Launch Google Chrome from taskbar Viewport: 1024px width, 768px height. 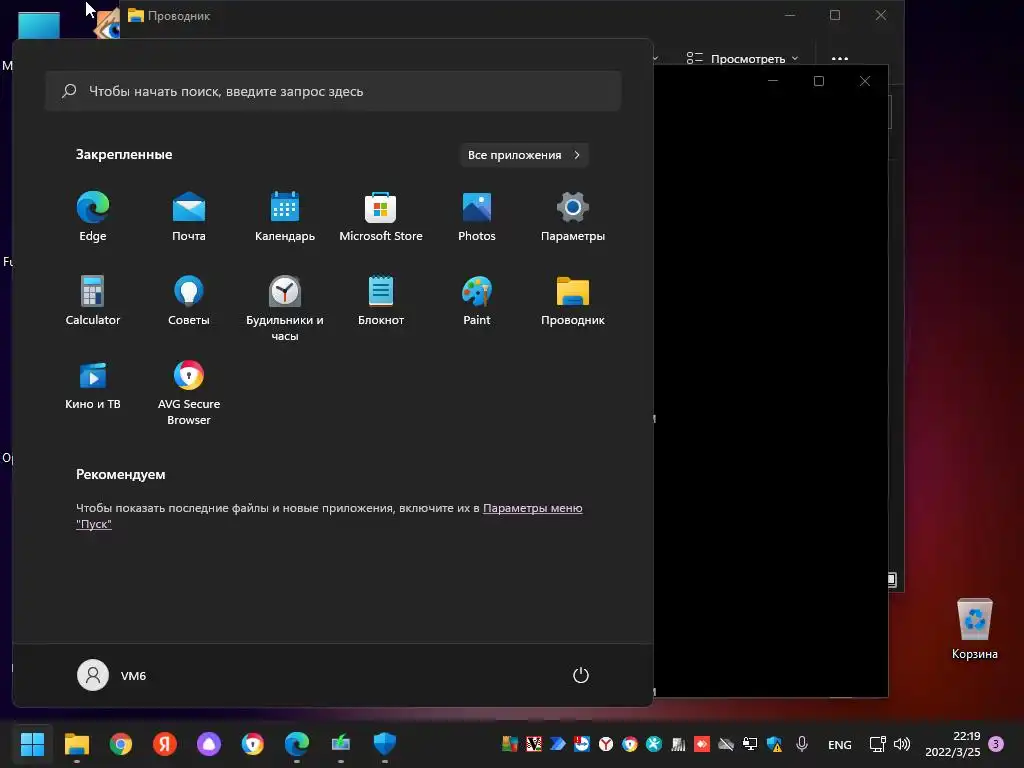point(121,744)
